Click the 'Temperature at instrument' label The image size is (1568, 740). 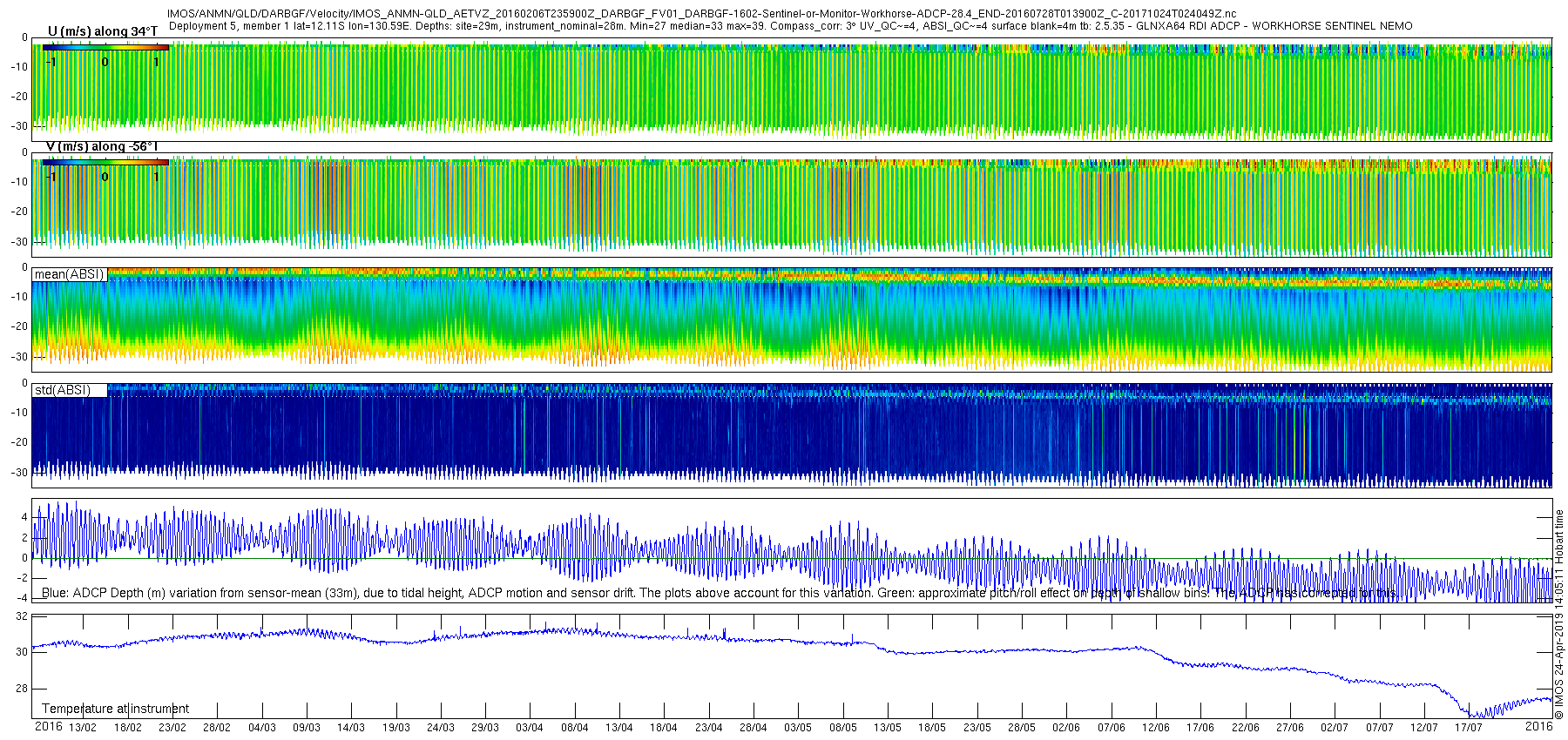pos(115,709)
